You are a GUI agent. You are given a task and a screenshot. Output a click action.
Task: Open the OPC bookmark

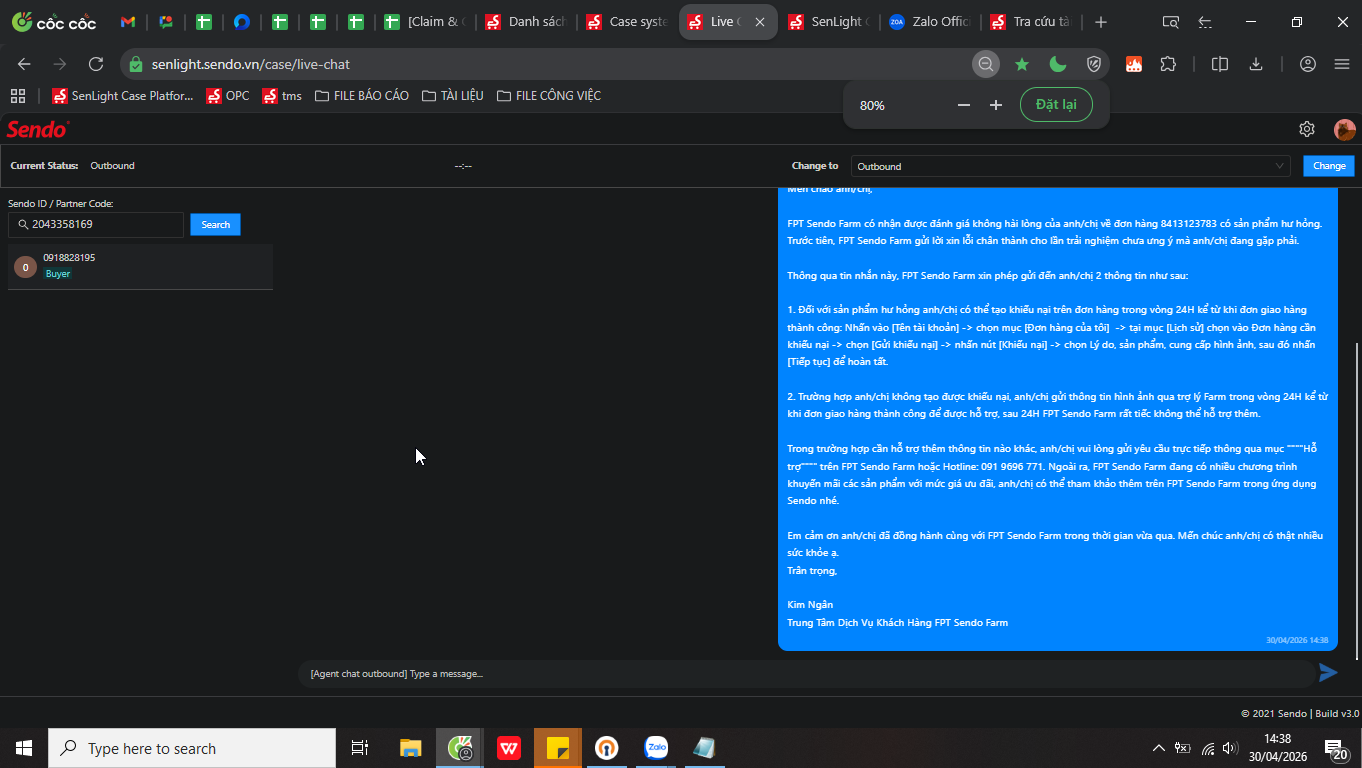228,96
